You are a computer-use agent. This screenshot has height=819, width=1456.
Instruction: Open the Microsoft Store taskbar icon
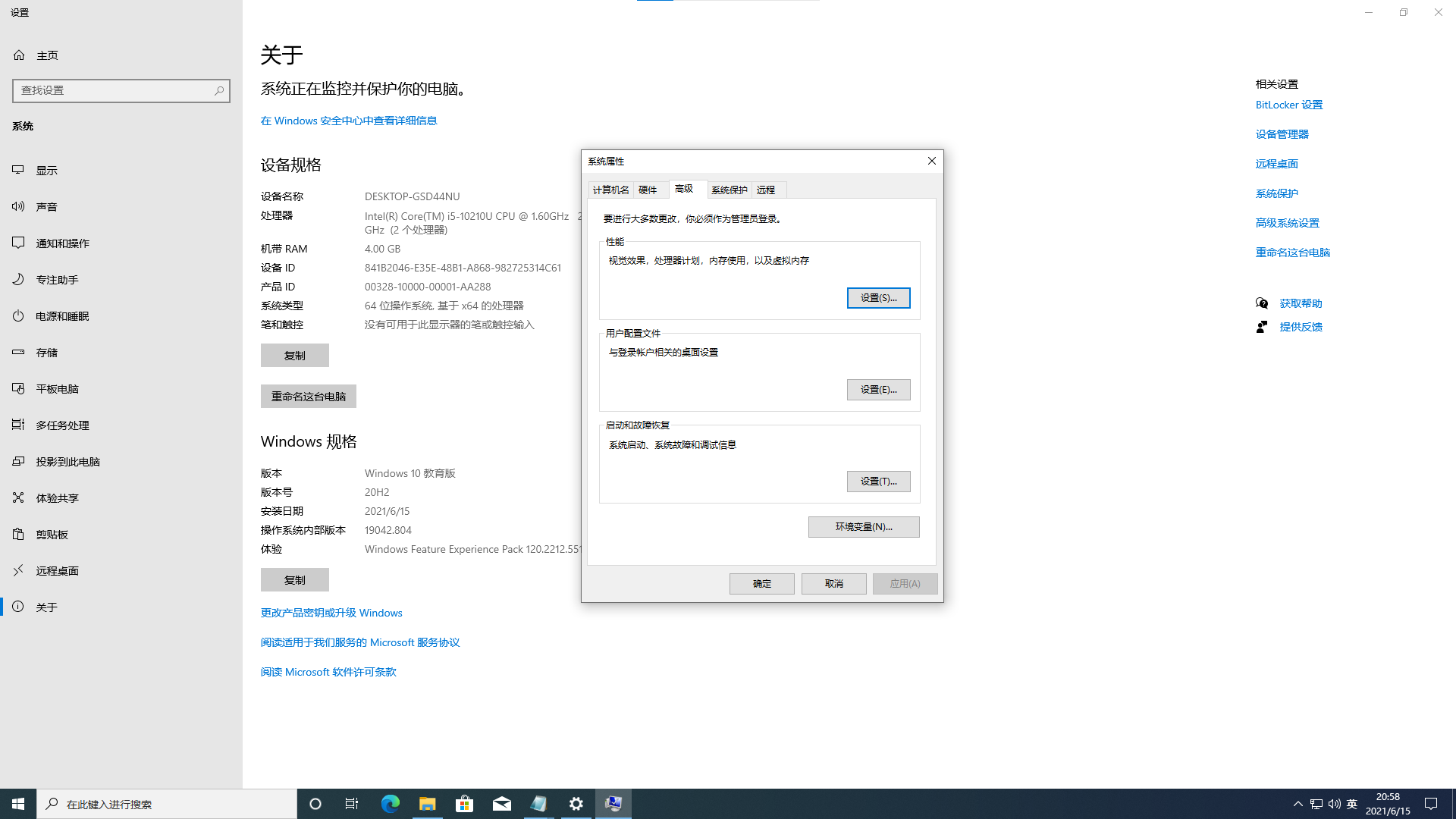464,804
